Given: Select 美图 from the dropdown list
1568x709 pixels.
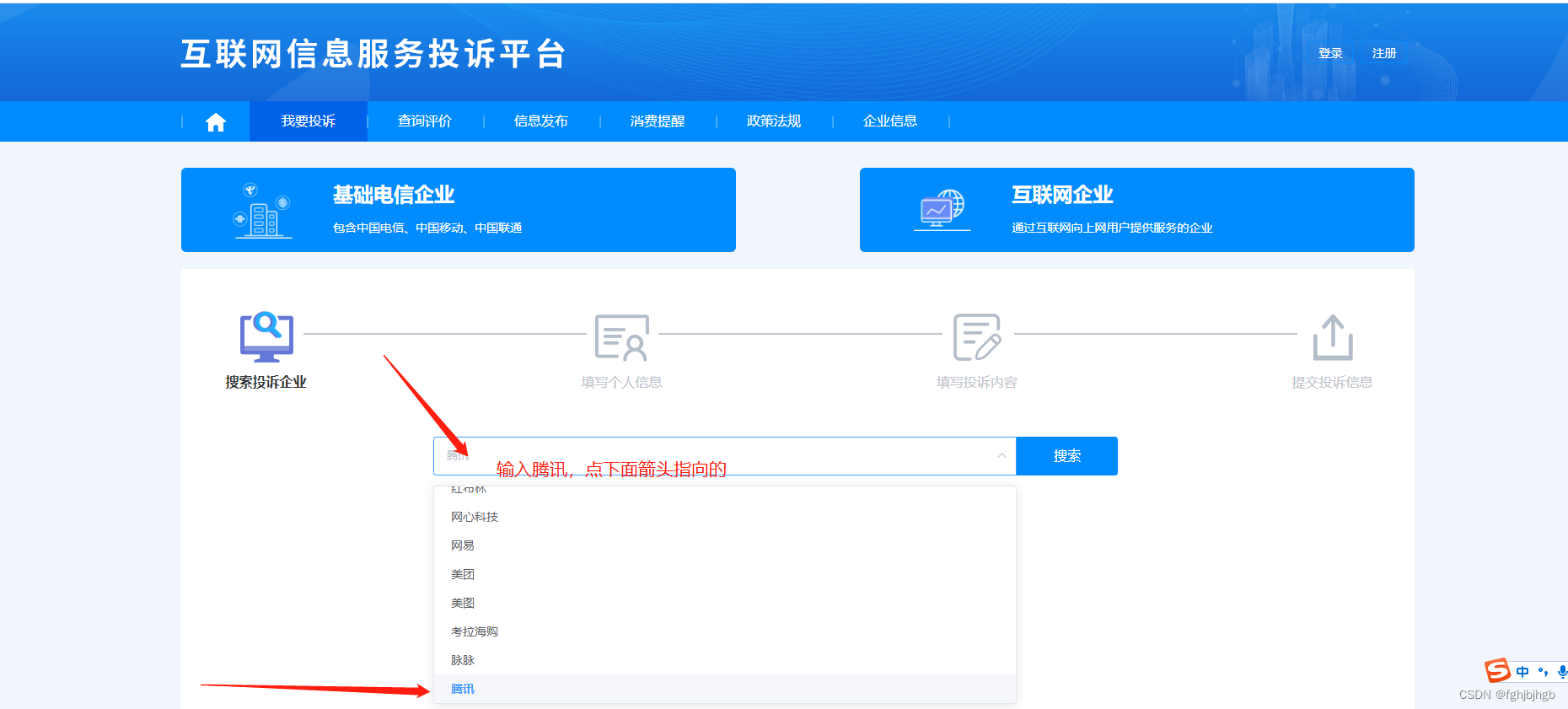Looking at the screenshot, I should point(725,603).
